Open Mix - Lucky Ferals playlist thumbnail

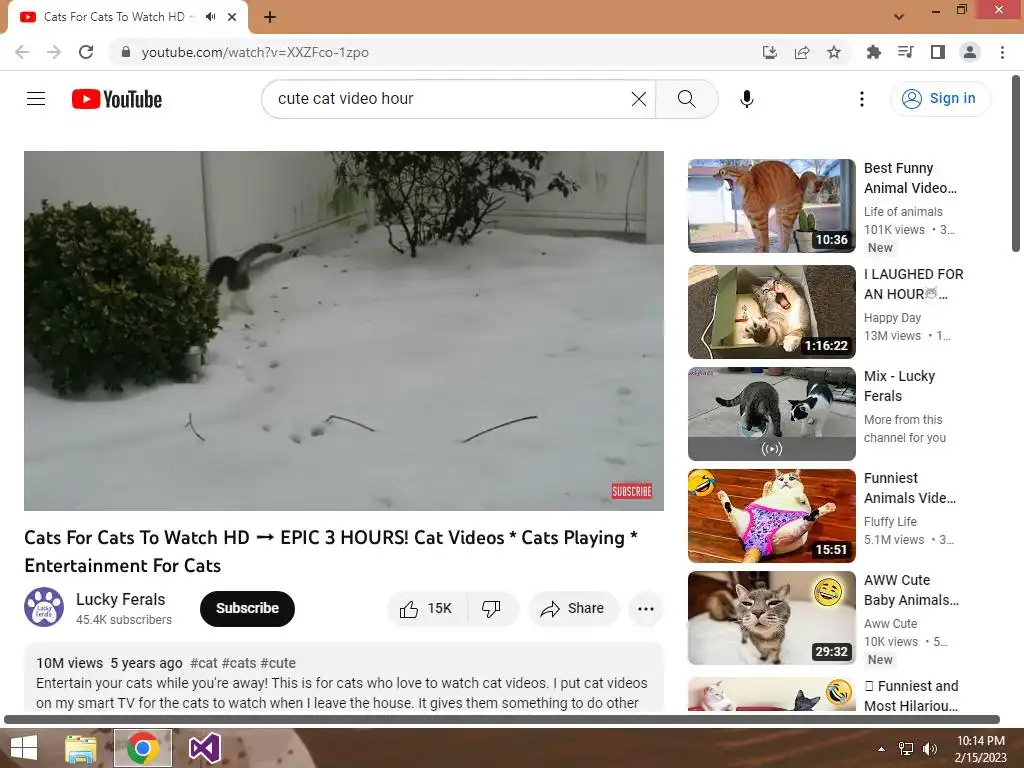pyautogui.click(x=771, y=413)
